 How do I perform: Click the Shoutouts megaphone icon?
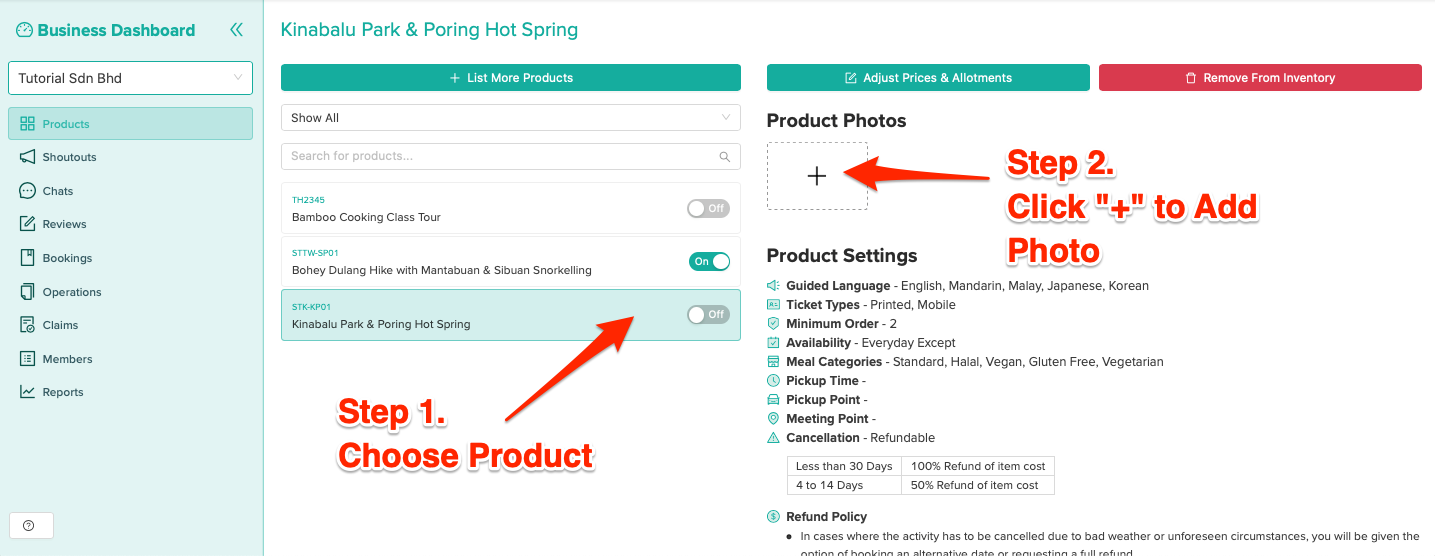(x=27, y=157)
